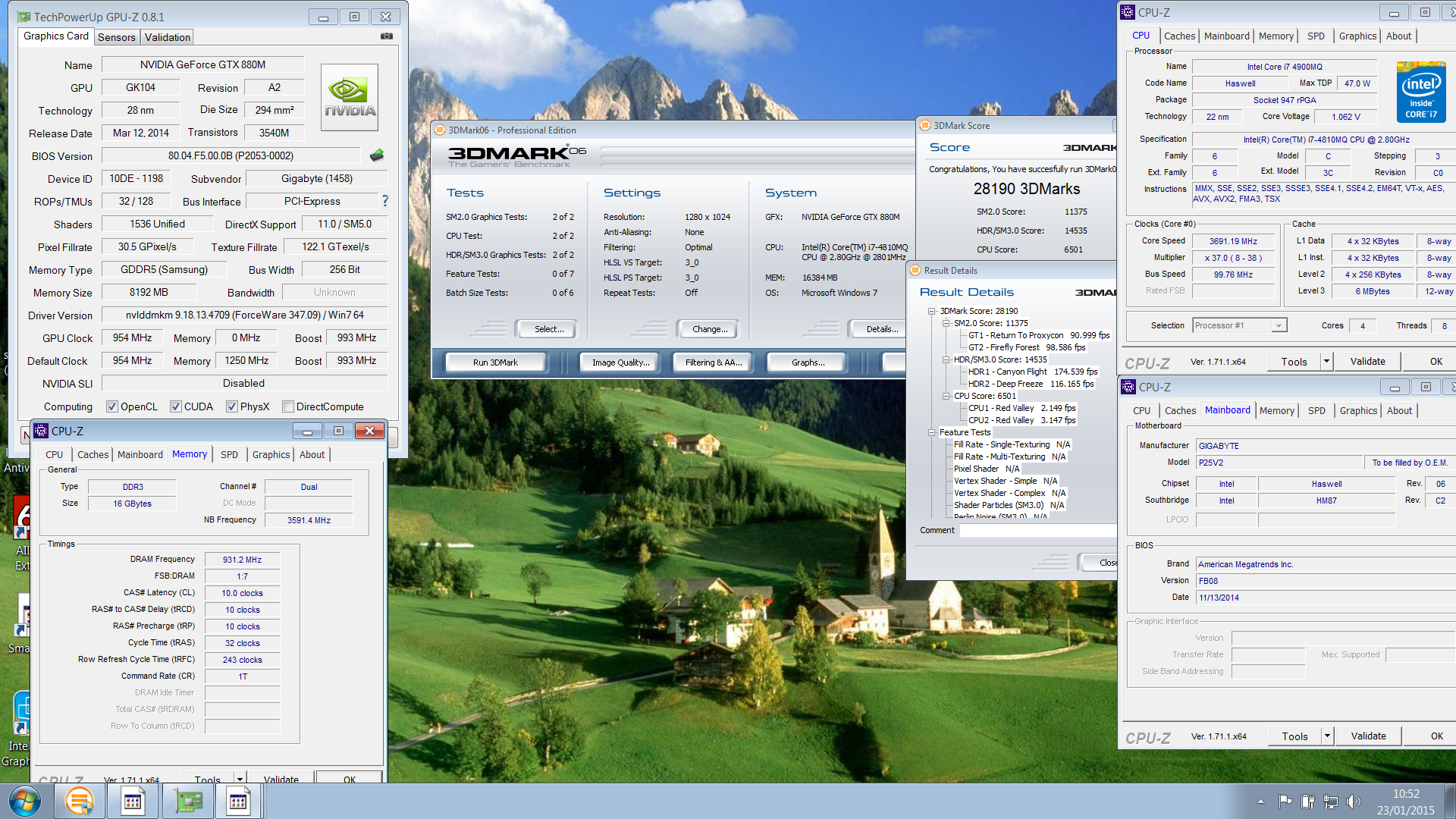This screenshot has height=819, width=1456.
Task: Switch to GPU-Z Validation tab
Action: [x=168, y=37]
